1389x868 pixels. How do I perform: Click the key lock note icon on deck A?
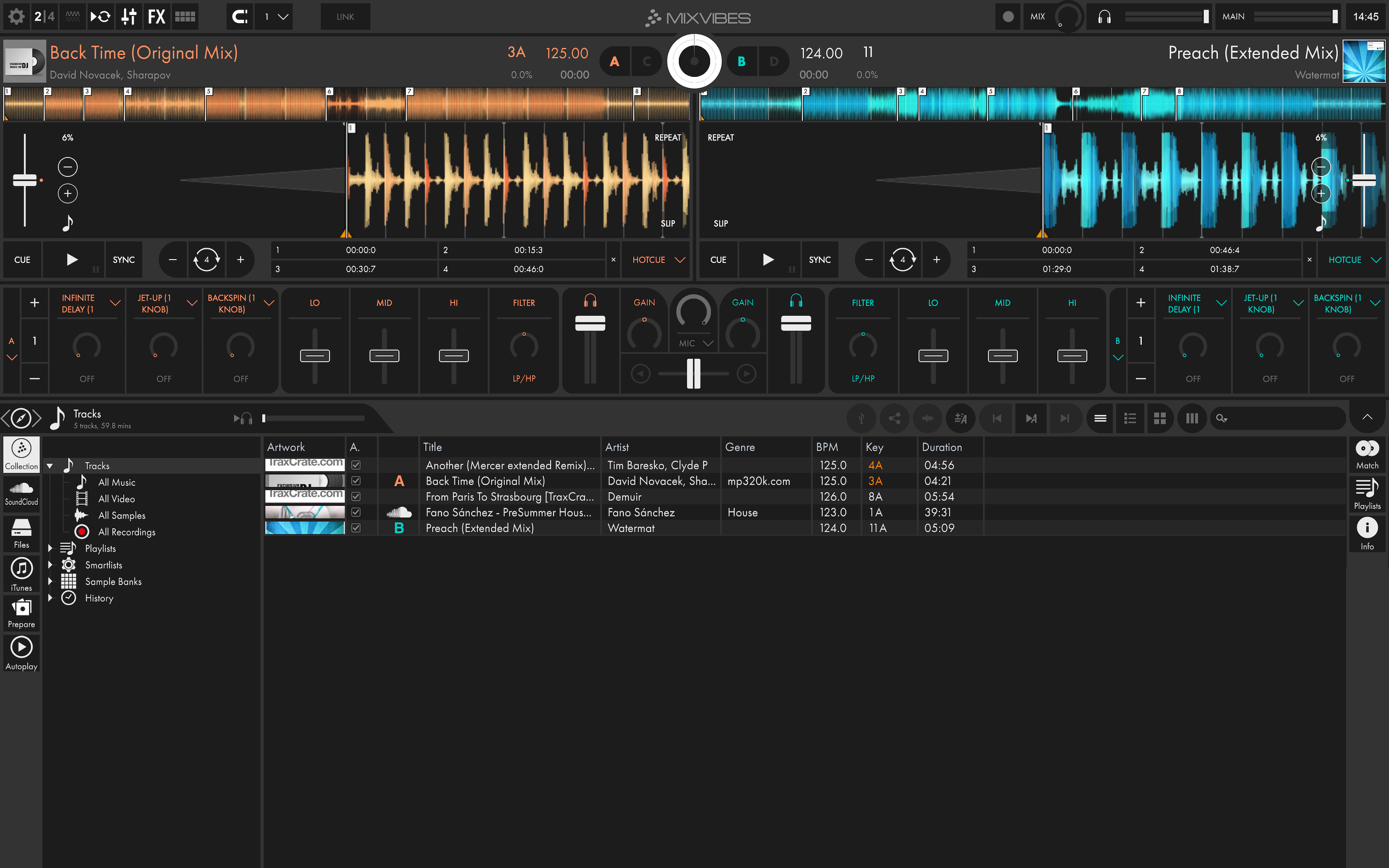[68, 223]
